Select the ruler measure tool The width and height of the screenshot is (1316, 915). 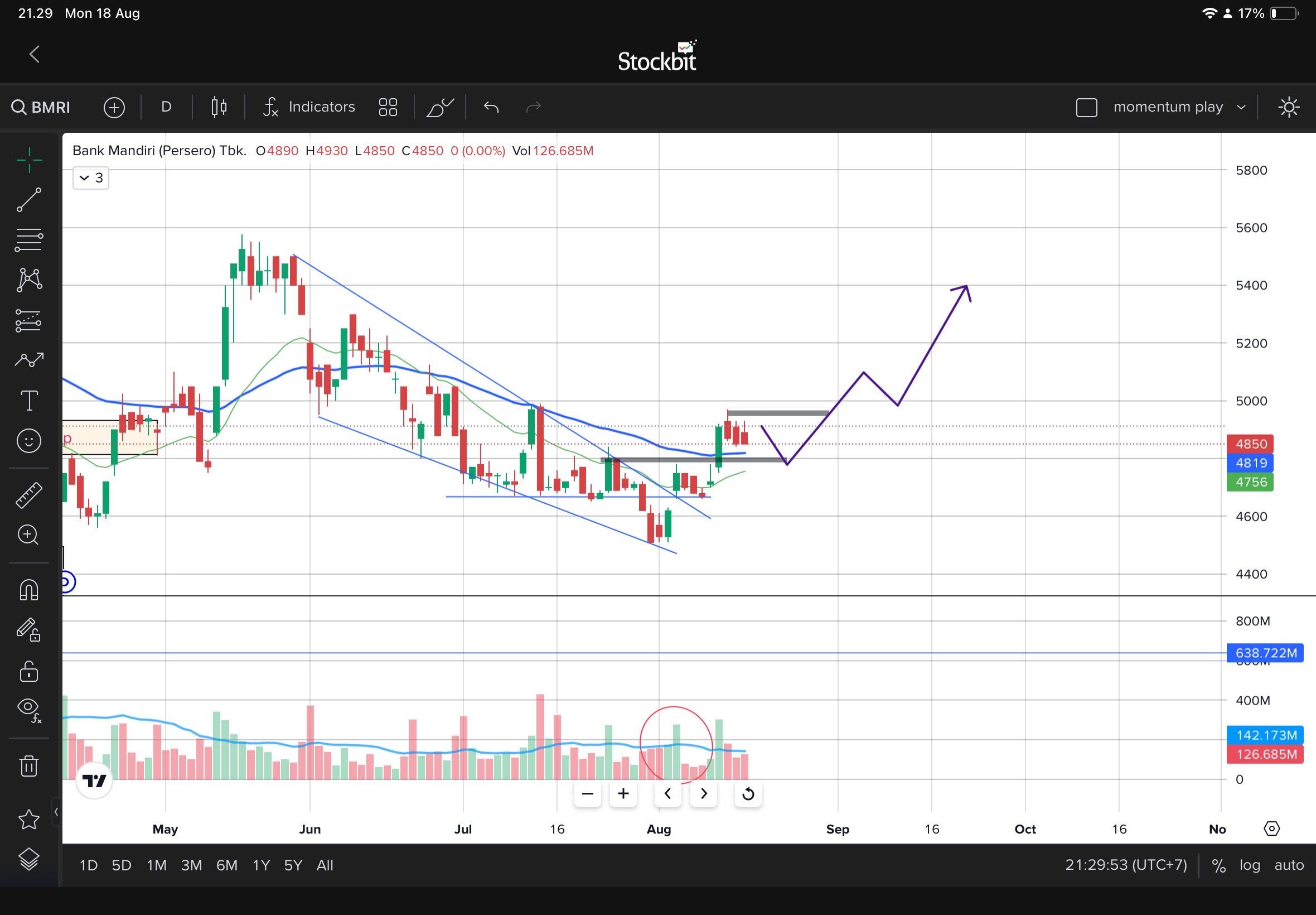tap(28, 495)
